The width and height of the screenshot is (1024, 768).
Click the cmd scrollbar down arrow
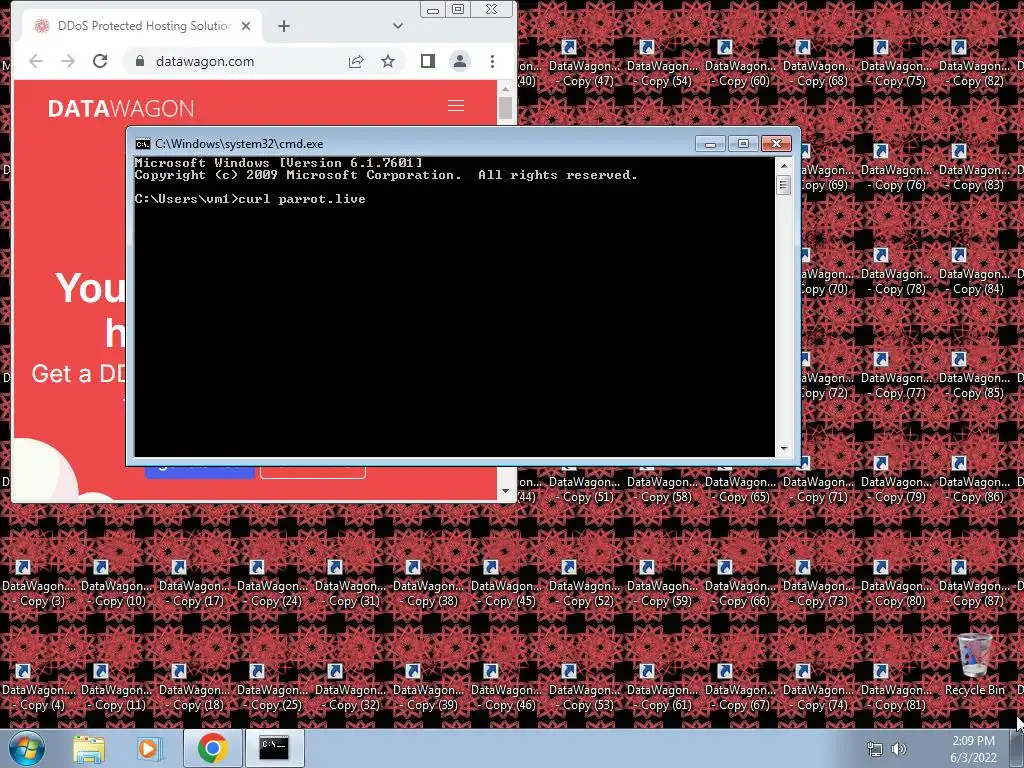784,449
